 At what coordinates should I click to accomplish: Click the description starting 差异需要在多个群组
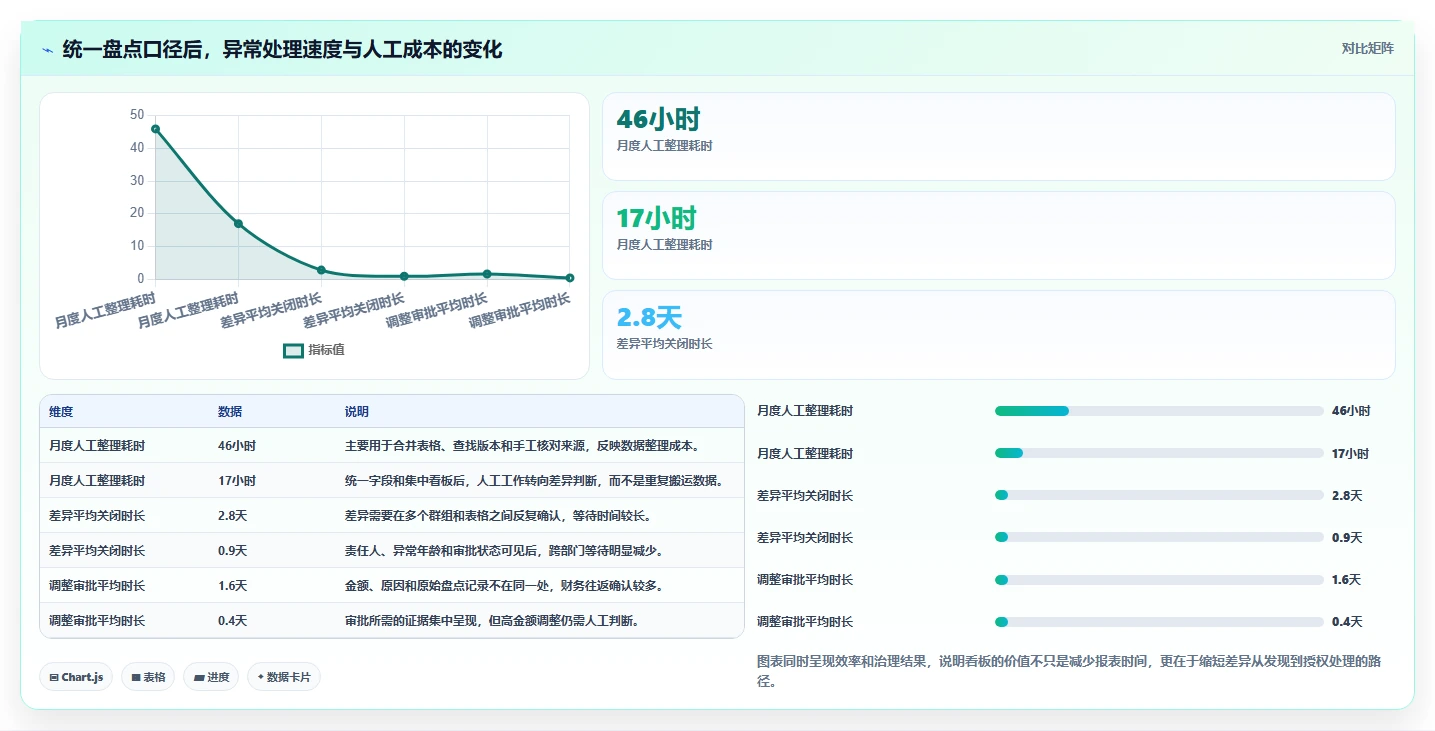tap(498, 516)
